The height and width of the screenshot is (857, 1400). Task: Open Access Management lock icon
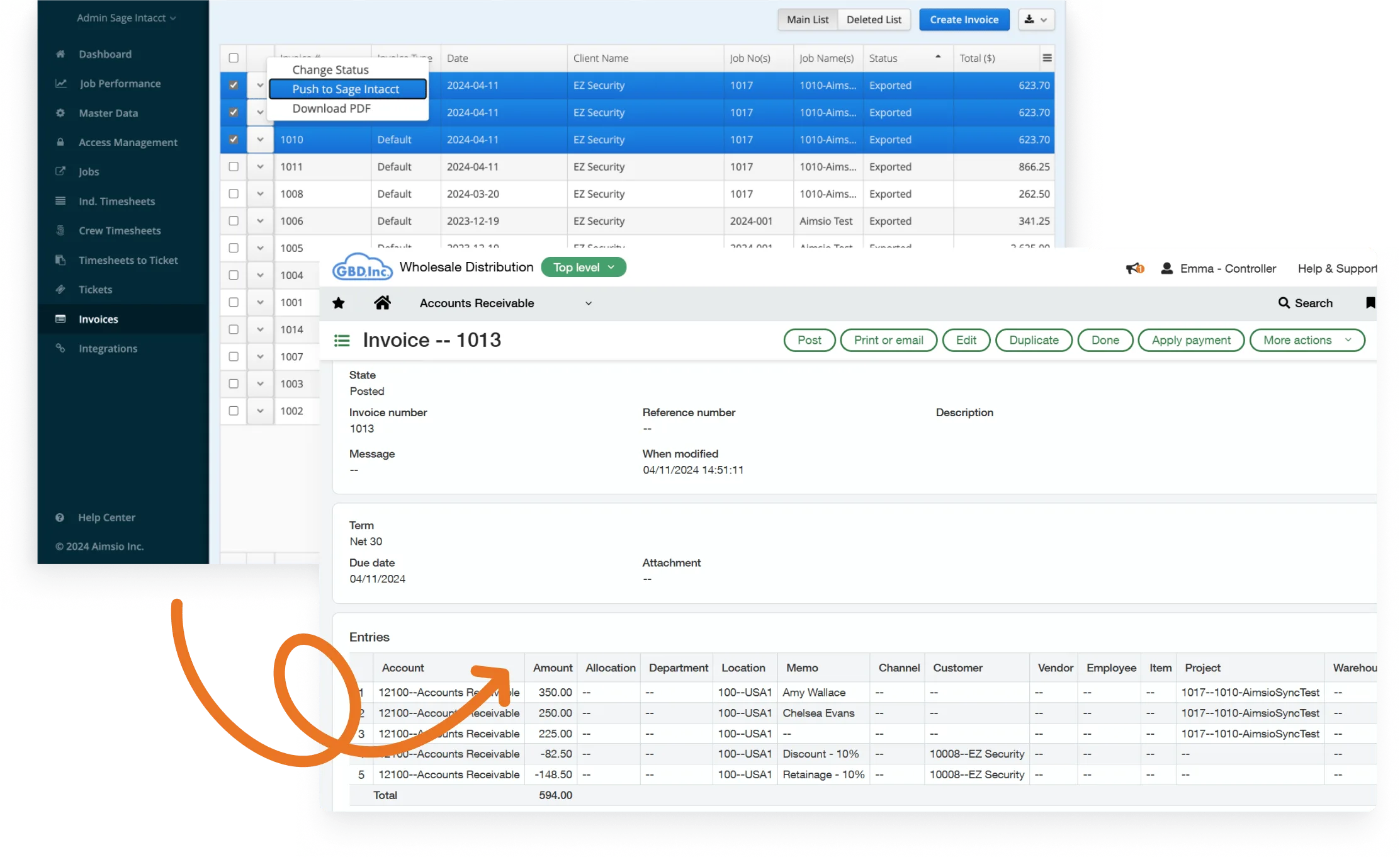pyautogui.click(x=60, y=142)
